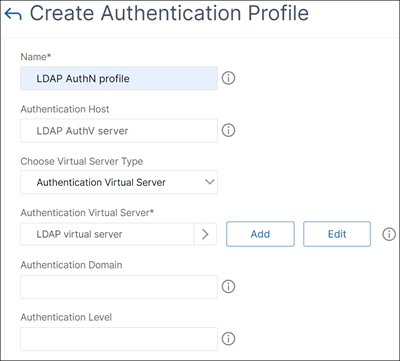
Task: Click the Authentication Domain label text
Action: click(71, 265)
